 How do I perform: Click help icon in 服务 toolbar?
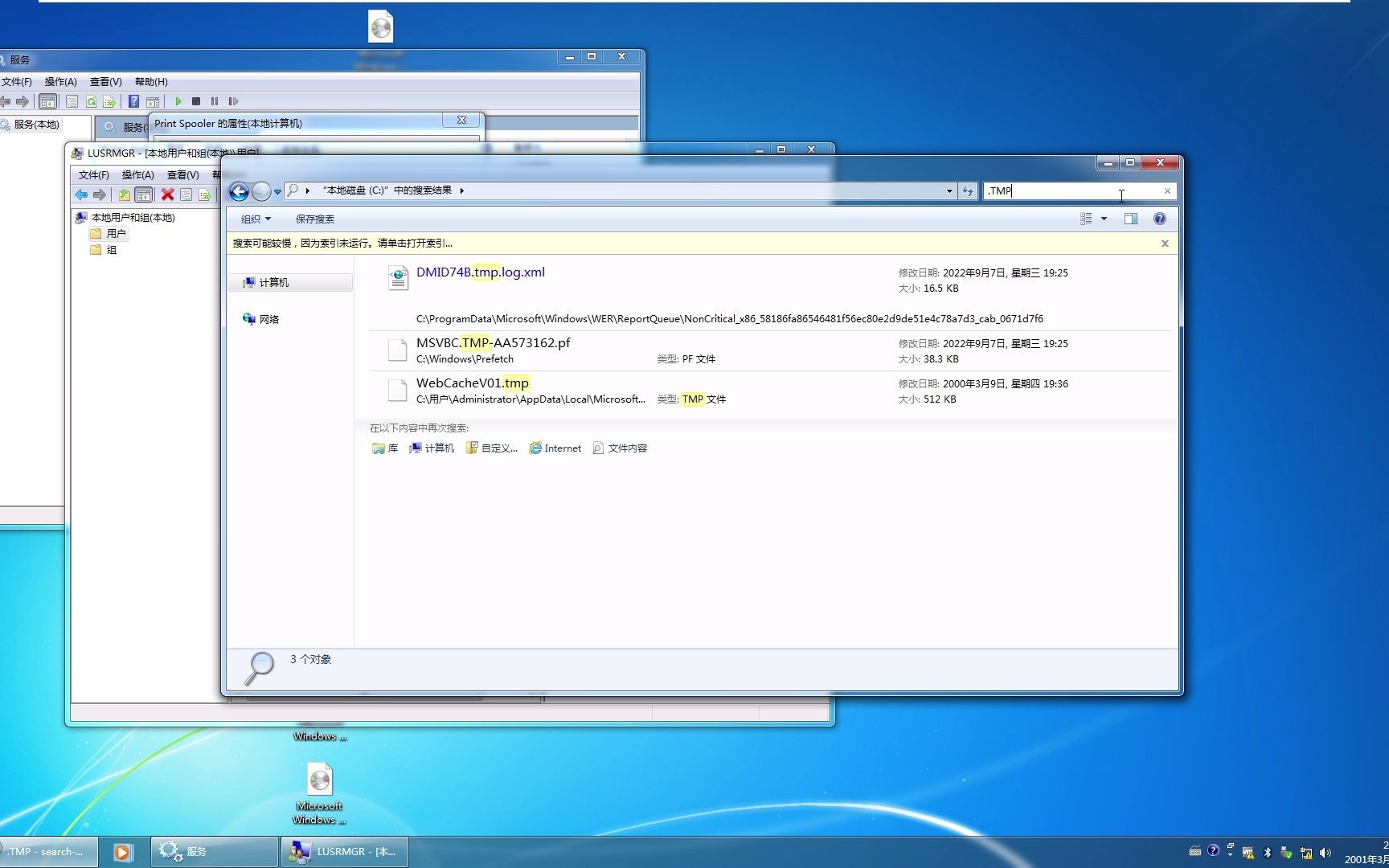133,101
